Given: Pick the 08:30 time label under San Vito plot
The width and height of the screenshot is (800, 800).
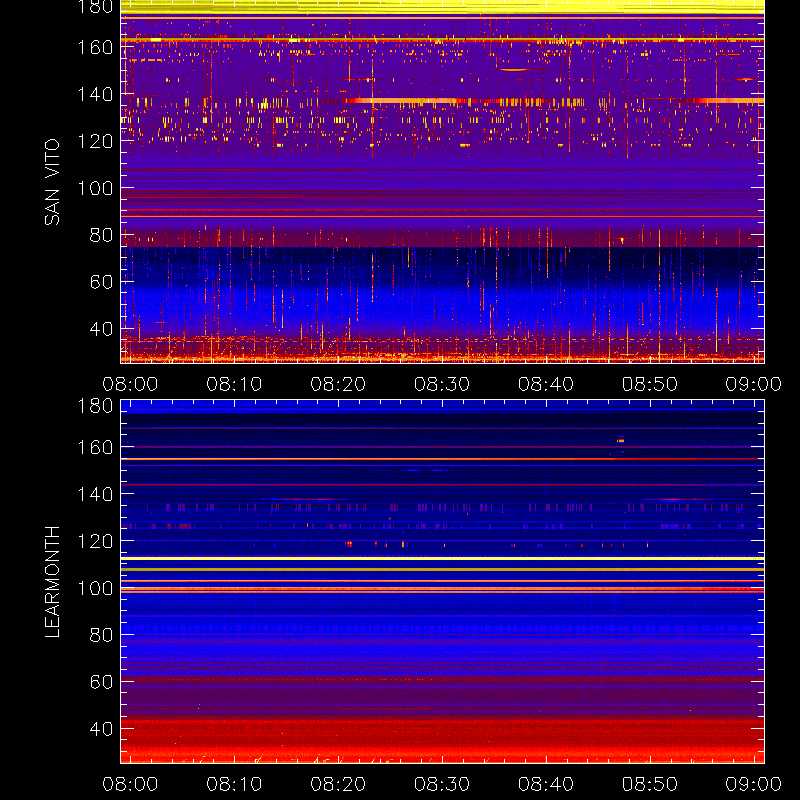Looking at the screenshot, I should point(442,384).
